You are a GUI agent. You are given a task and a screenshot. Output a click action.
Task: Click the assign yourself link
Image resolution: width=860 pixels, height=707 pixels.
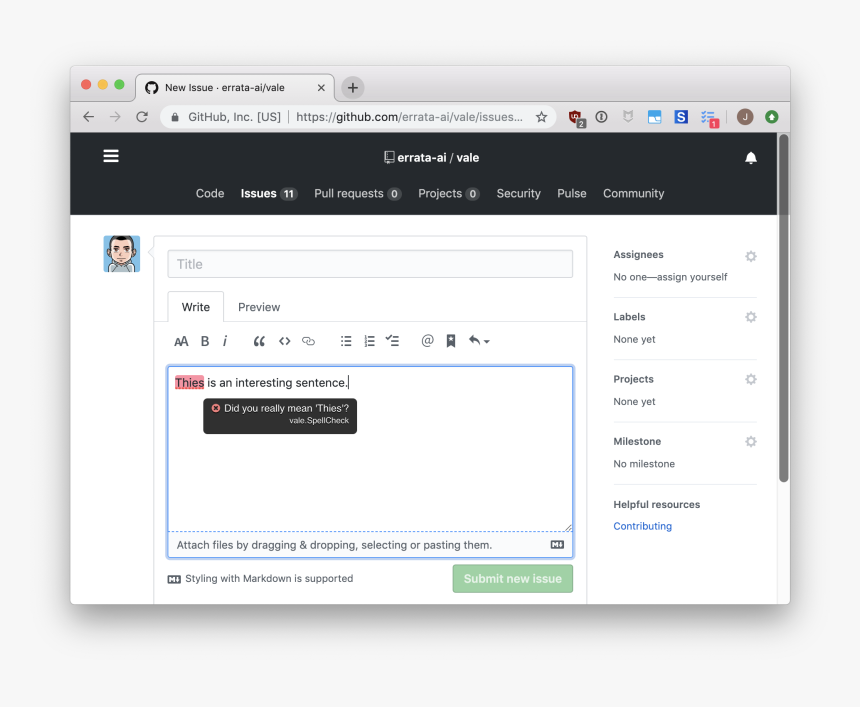(x=692, y=277)
